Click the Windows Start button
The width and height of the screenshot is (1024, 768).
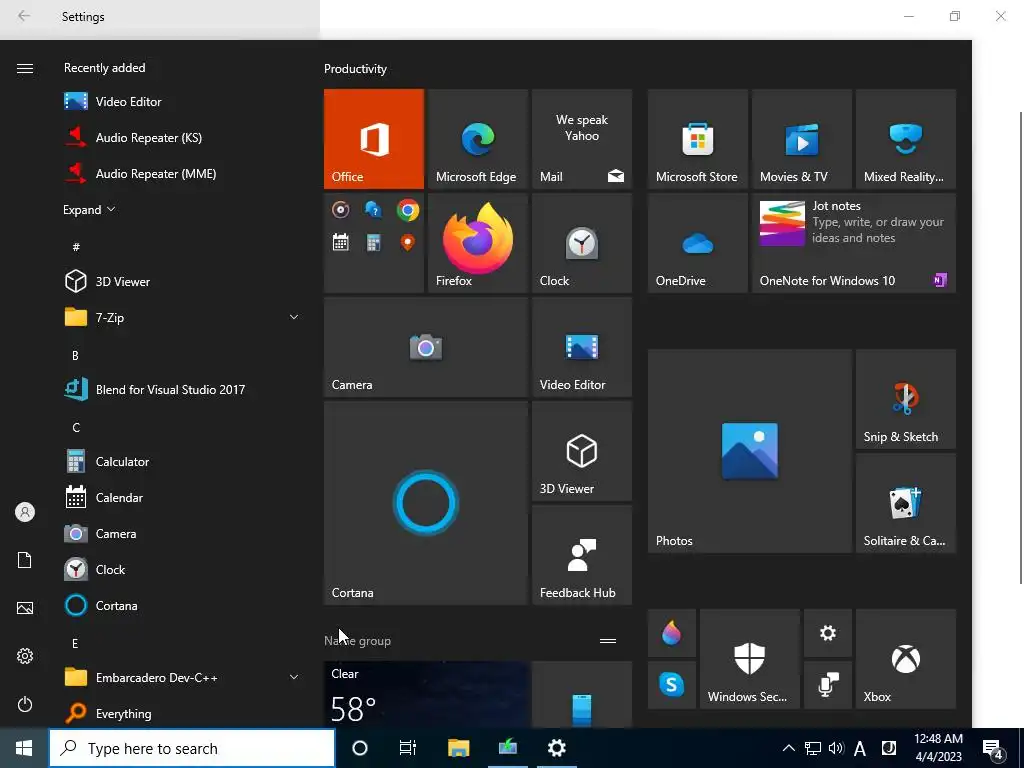tap(24, 748)
